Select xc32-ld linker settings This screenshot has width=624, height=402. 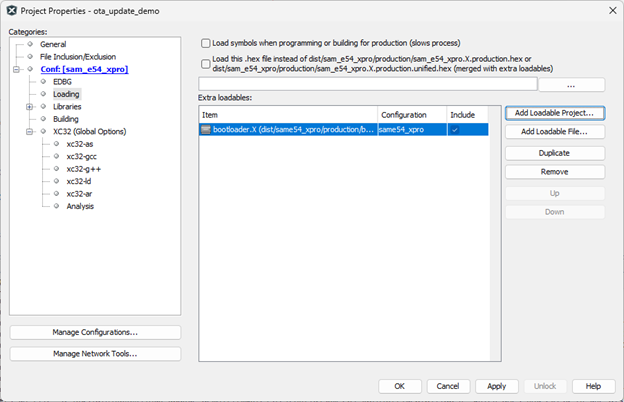[x=79, y=181]
